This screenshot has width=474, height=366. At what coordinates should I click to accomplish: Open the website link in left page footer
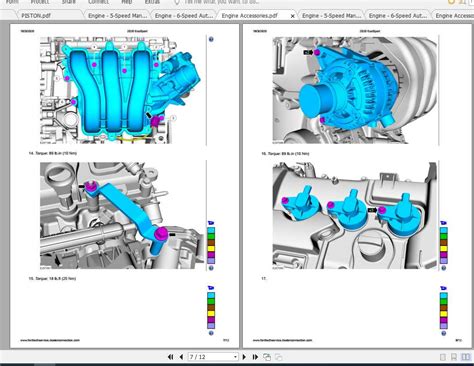[50, 340]
